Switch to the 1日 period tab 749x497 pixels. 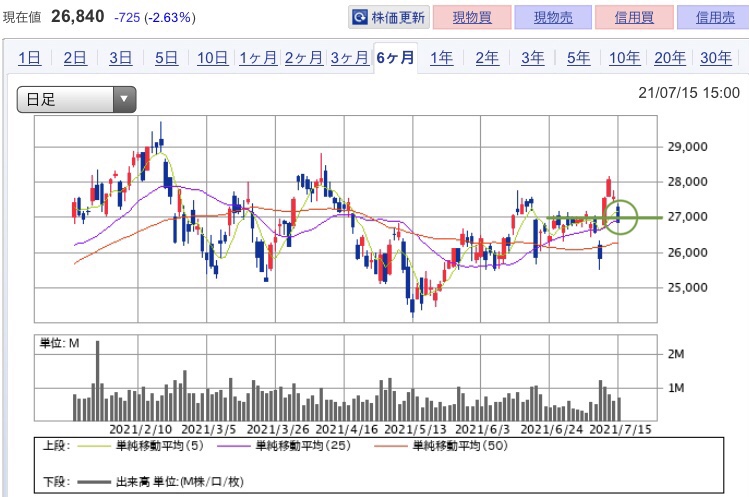click(x=29, y=58)
